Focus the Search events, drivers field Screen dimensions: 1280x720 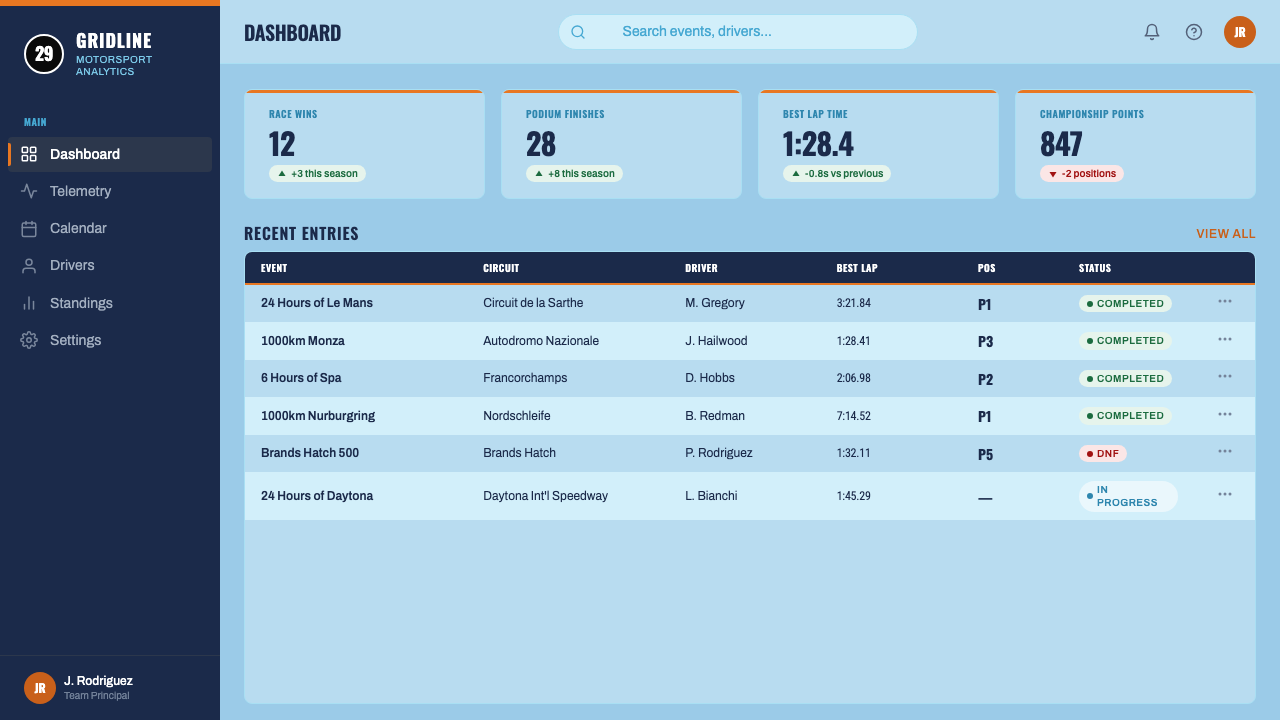point(738,32)
